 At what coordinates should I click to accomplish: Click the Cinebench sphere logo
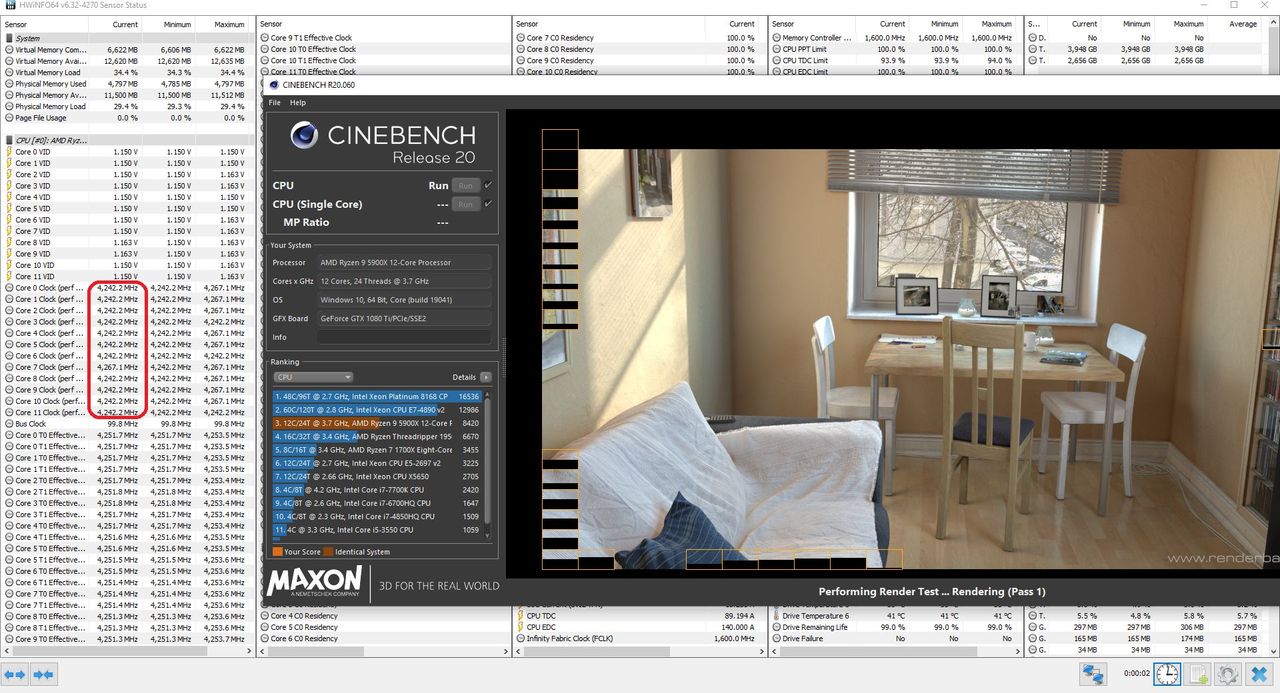pos(304,135)
